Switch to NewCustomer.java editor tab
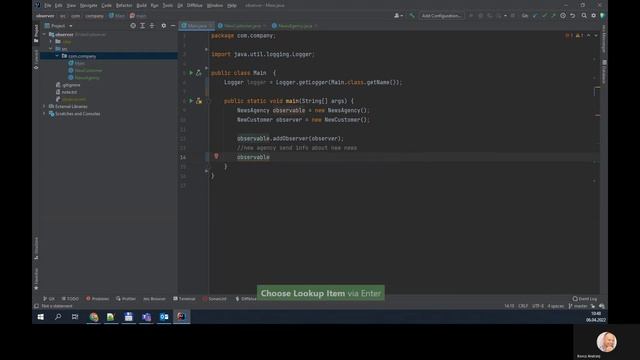 click(242, 26)
